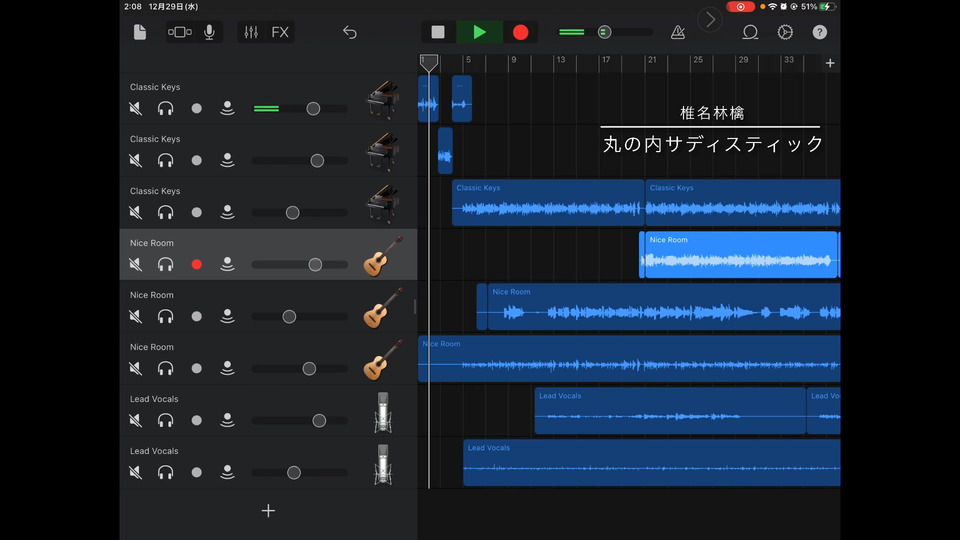This screenshot has width=960, height=540.
Task: Click the undo arrow
Action: coord(349,32)
